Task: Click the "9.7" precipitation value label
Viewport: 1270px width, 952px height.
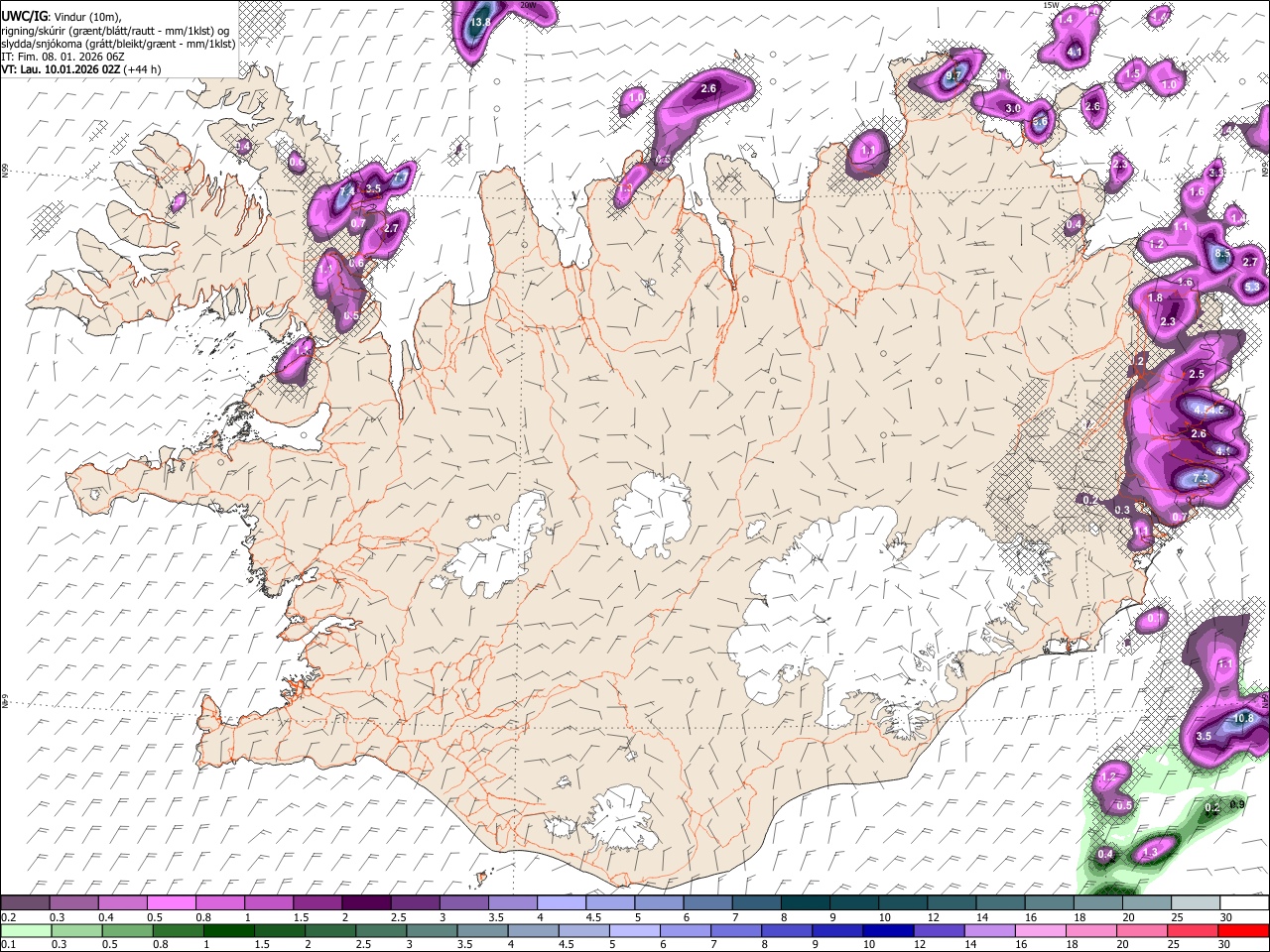Action: (x=955, y=76)
